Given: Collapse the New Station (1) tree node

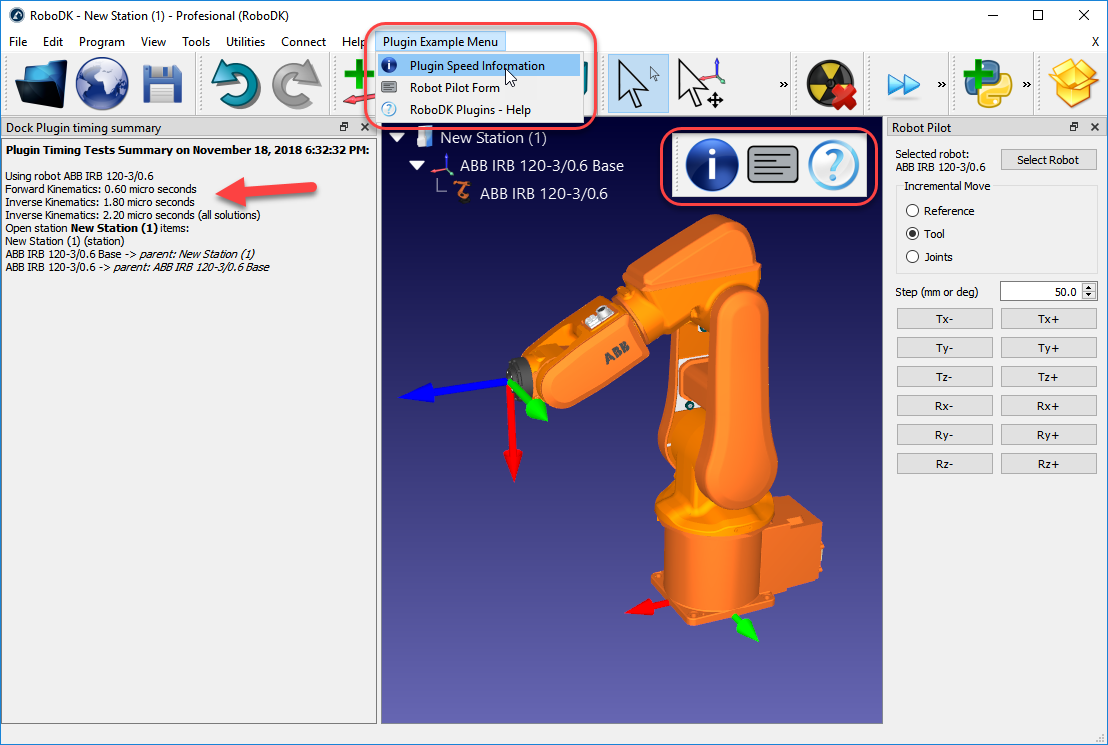Looking at the screenshot, I should click(397, 137).
